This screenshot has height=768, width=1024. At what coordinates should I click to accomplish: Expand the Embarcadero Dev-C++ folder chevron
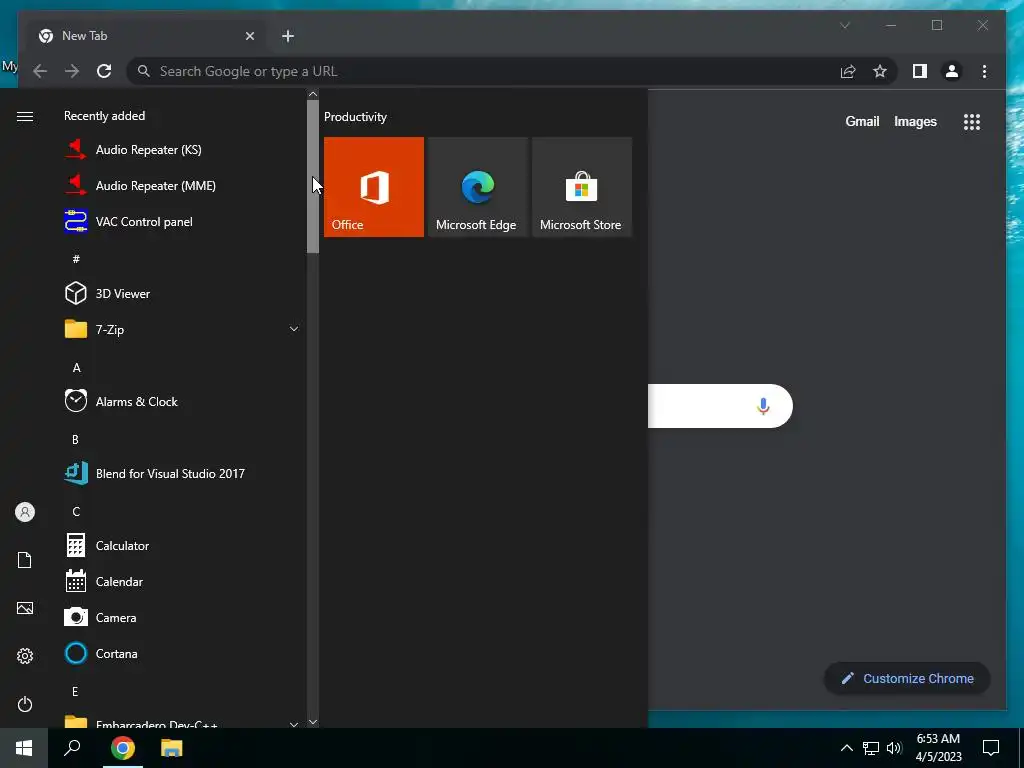[294, 724]
